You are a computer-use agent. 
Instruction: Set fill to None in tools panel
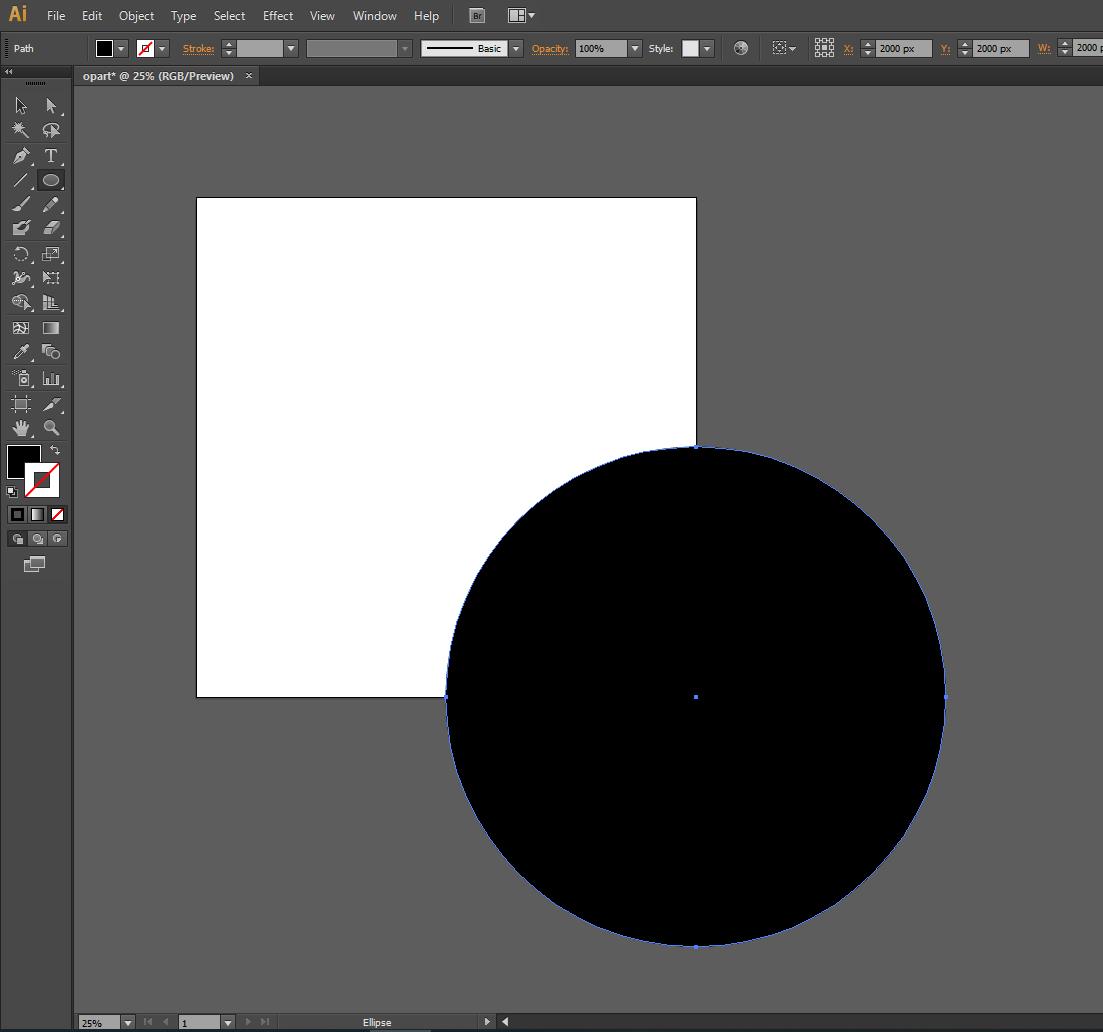coord(57,515)
